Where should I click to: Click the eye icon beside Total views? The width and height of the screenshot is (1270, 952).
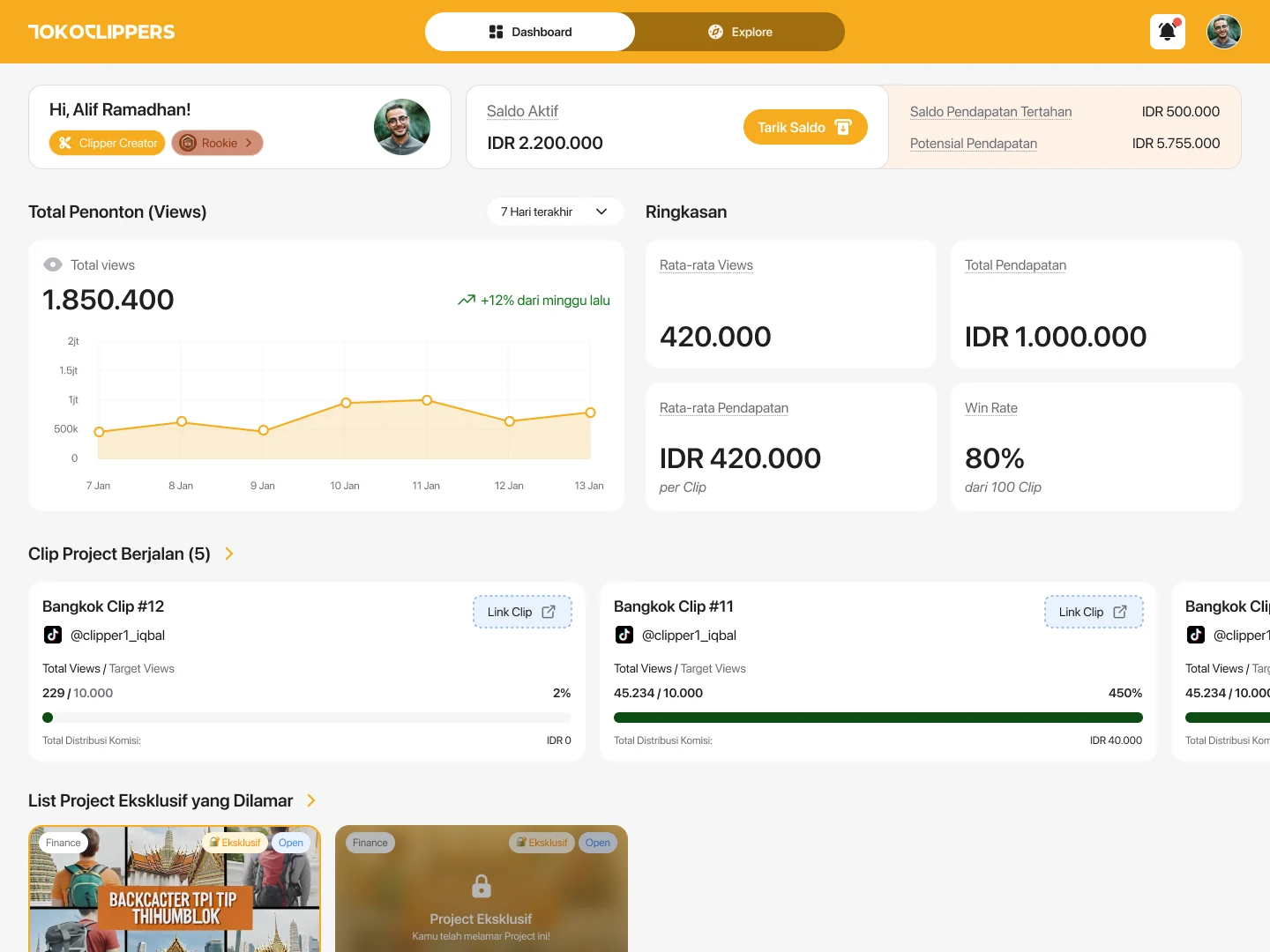(53, 264)
